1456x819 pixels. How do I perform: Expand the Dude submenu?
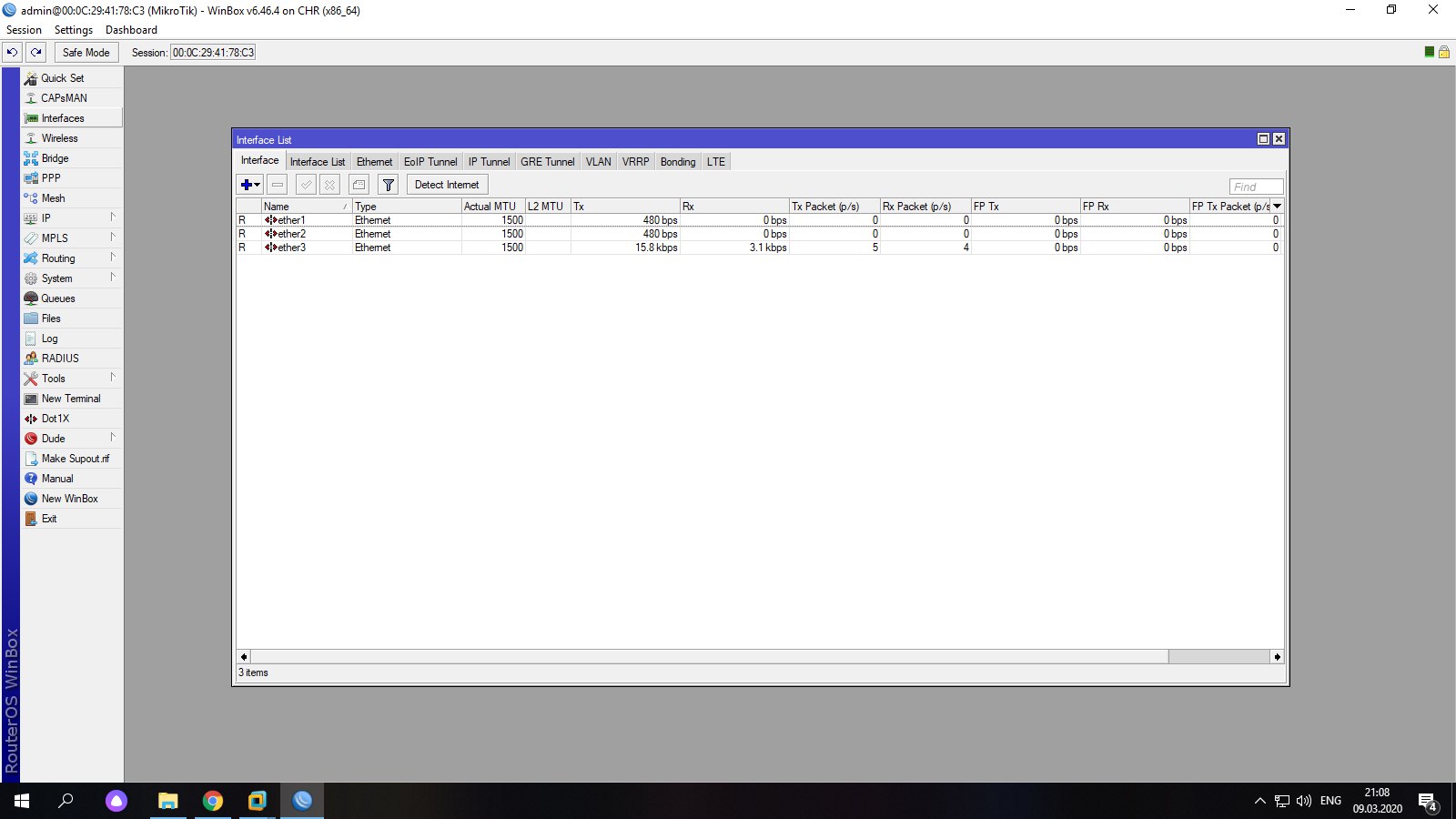72,439
